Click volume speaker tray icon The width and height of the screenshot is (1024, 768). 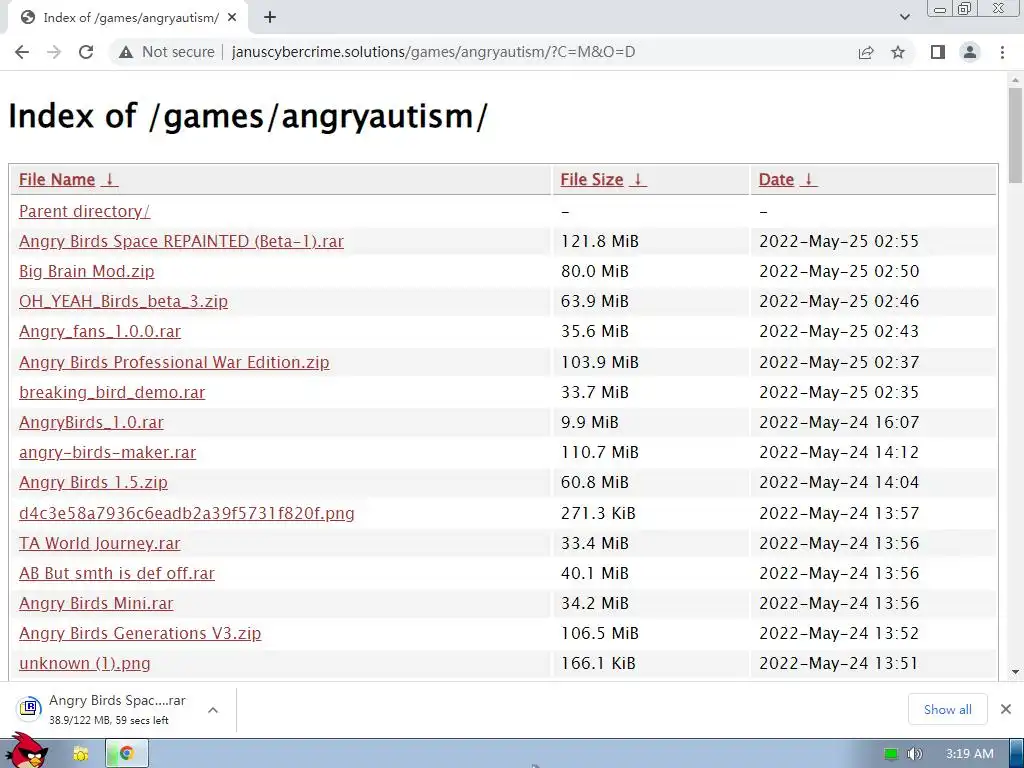click(915, 754)
